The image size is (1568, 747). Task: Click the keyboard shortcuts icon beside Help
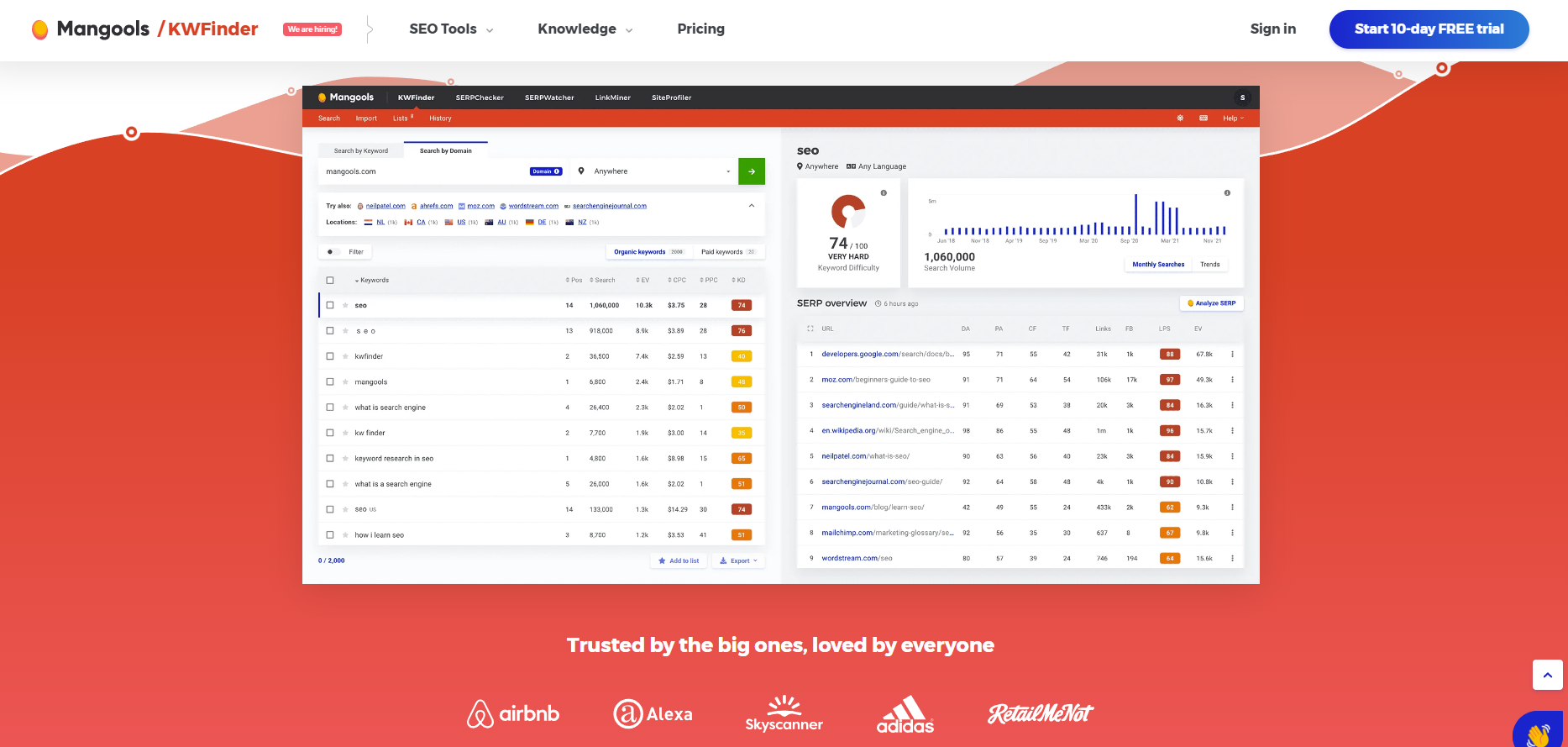(1204, 118)
